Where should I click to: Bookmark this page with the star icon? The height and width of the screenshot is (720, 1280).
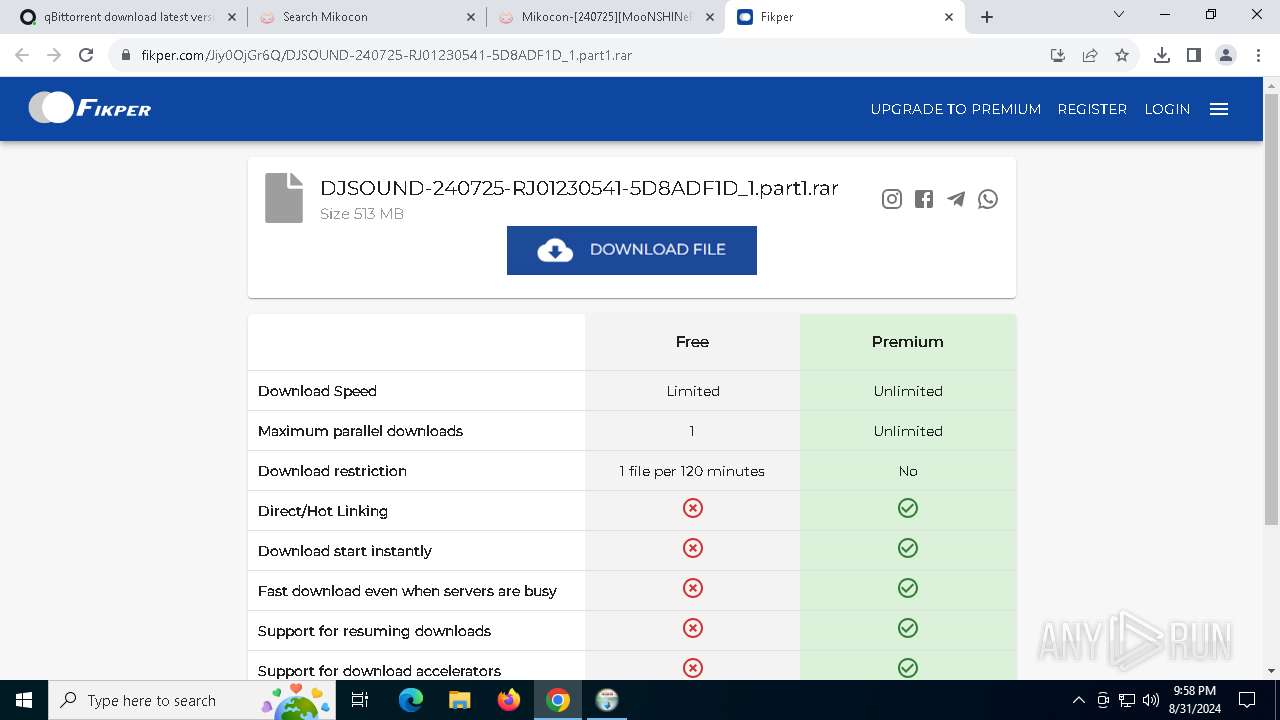tap(1122, 55)
